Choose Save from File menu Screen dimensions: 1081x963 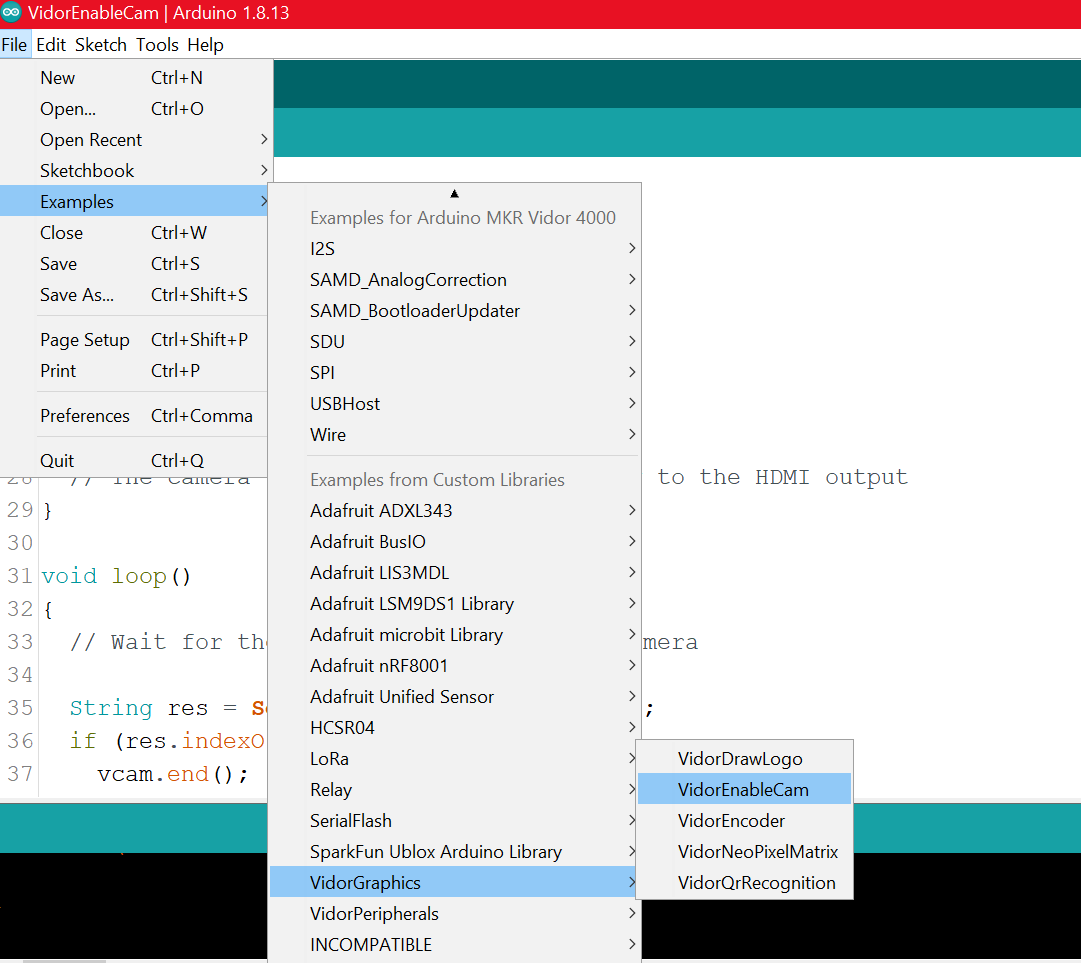click(134, 264)
